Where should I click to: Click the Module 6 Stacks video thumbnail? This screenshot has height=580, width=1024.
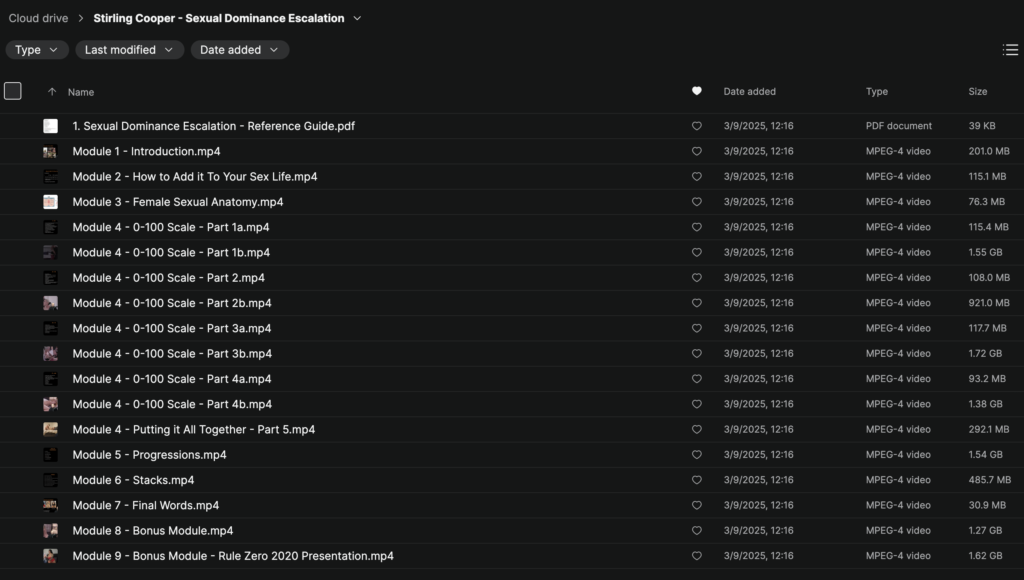click(50, 480)
